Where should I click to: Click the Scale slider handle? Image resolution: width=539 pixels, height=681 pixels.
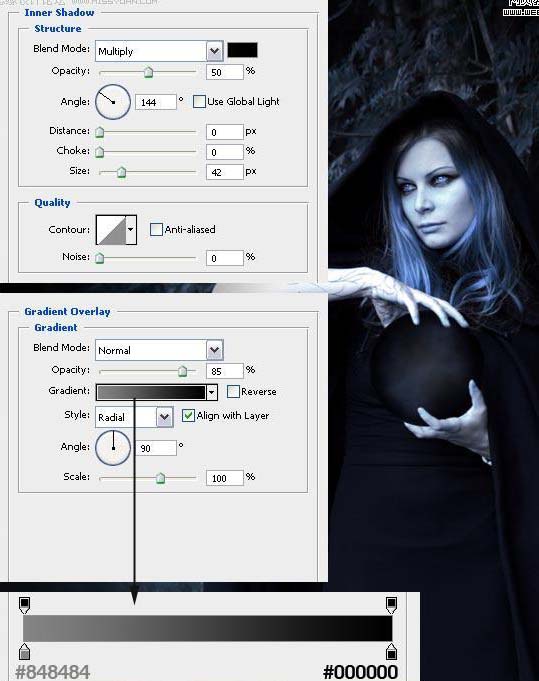click(160, 478)
